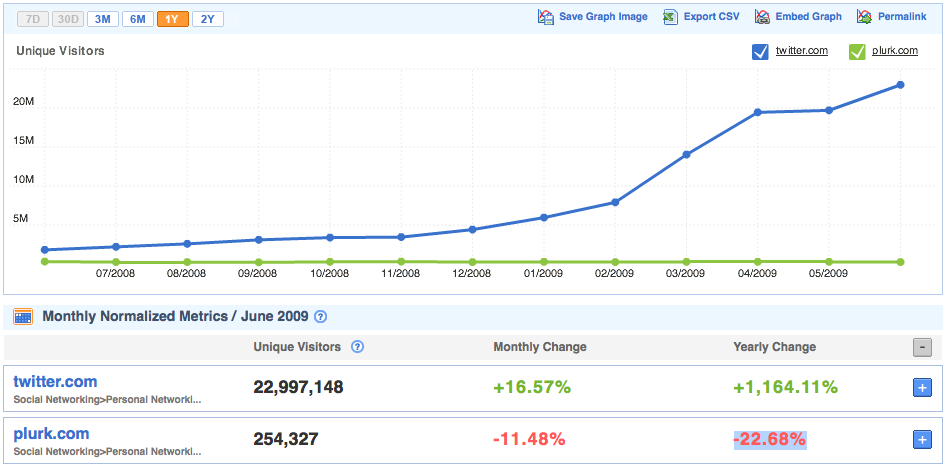Open help icon next to June 2009

click(x=321, y=316)
